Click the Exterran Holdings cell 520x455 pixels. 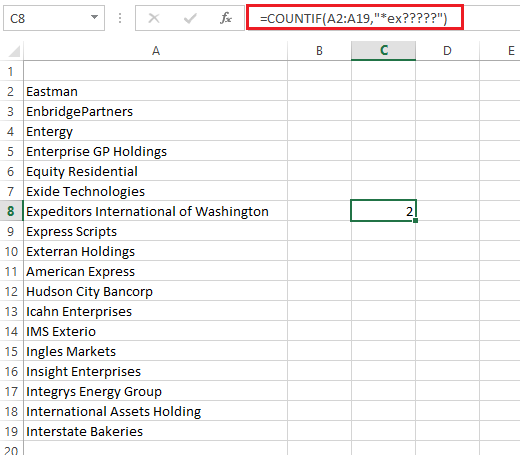[156, 251]
